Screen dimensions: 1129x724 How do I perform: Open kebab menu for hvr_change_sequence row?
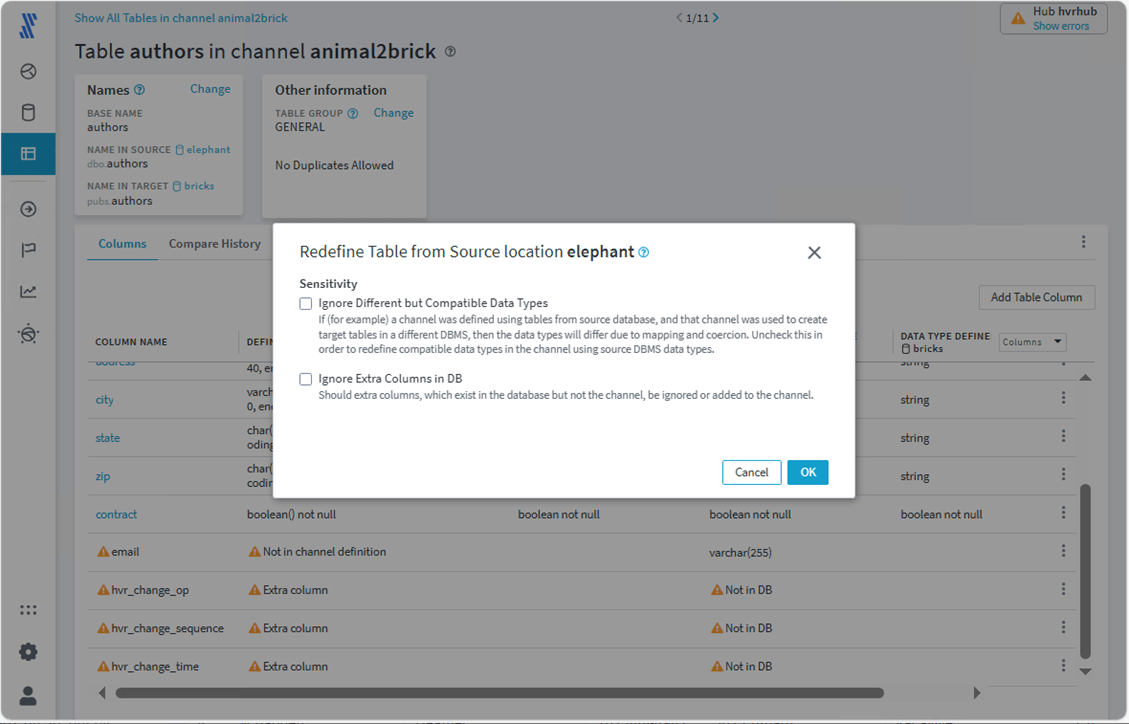pyautogui.click(x=1063, y=627)
